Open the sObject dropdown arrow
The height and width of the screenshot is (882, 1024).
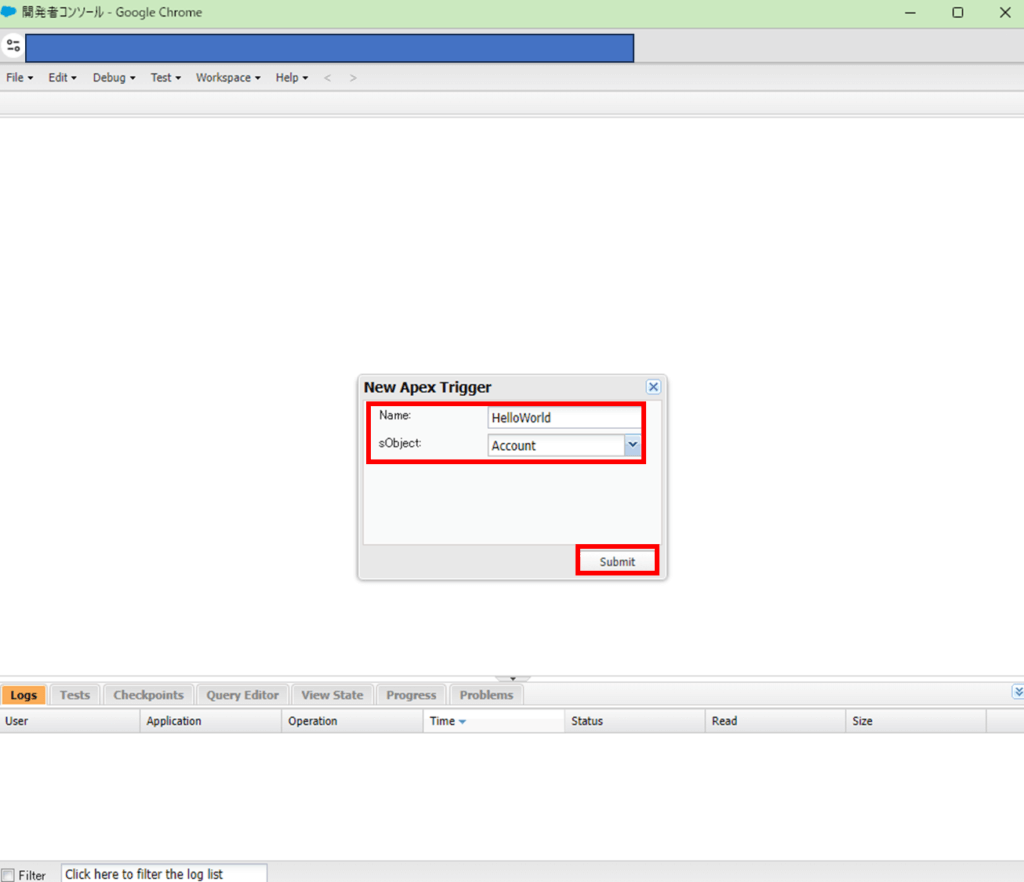click(632, 446)
